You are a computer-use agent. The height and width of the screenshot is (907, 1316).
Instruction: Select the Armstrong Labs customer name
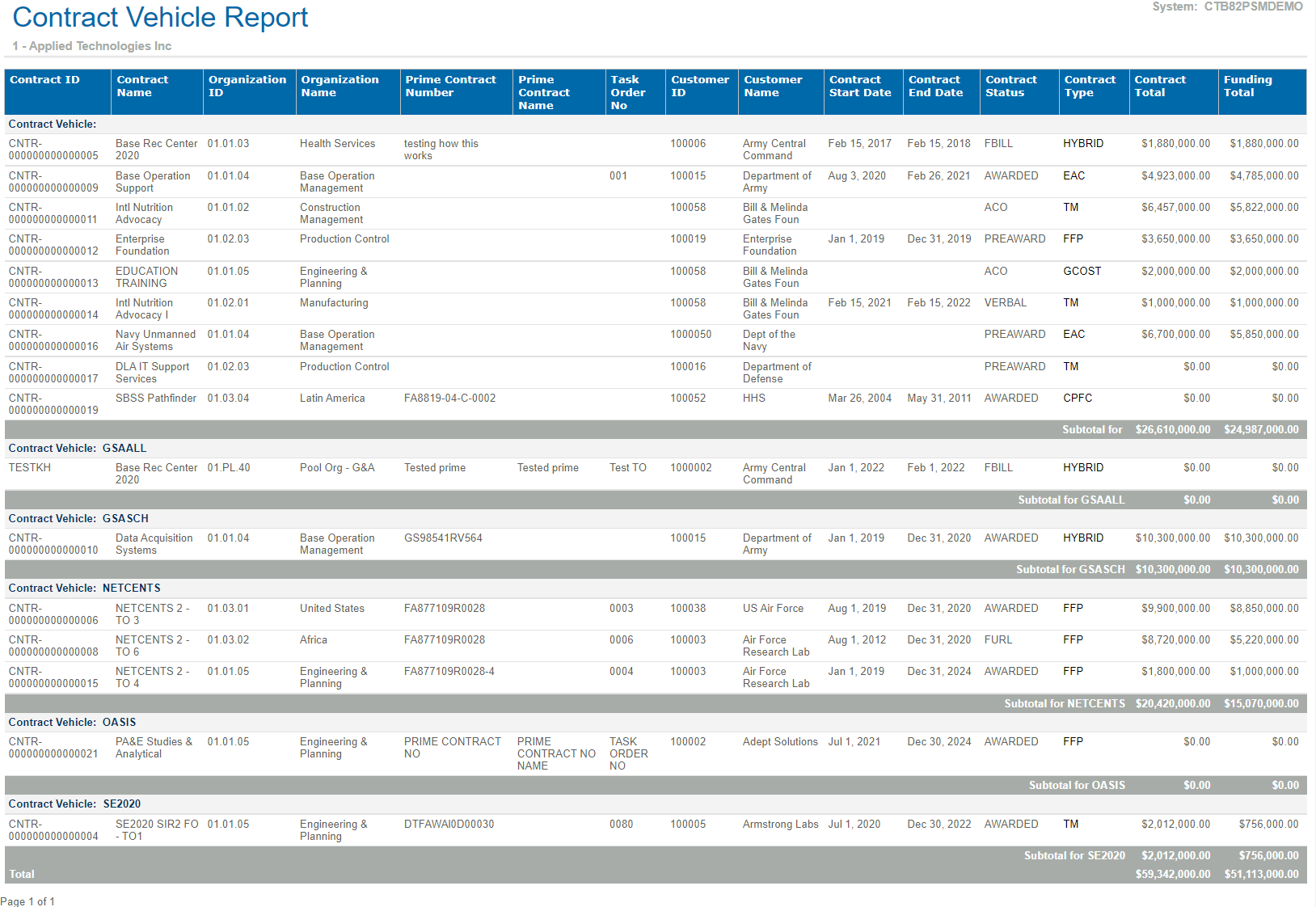(780, 824)
